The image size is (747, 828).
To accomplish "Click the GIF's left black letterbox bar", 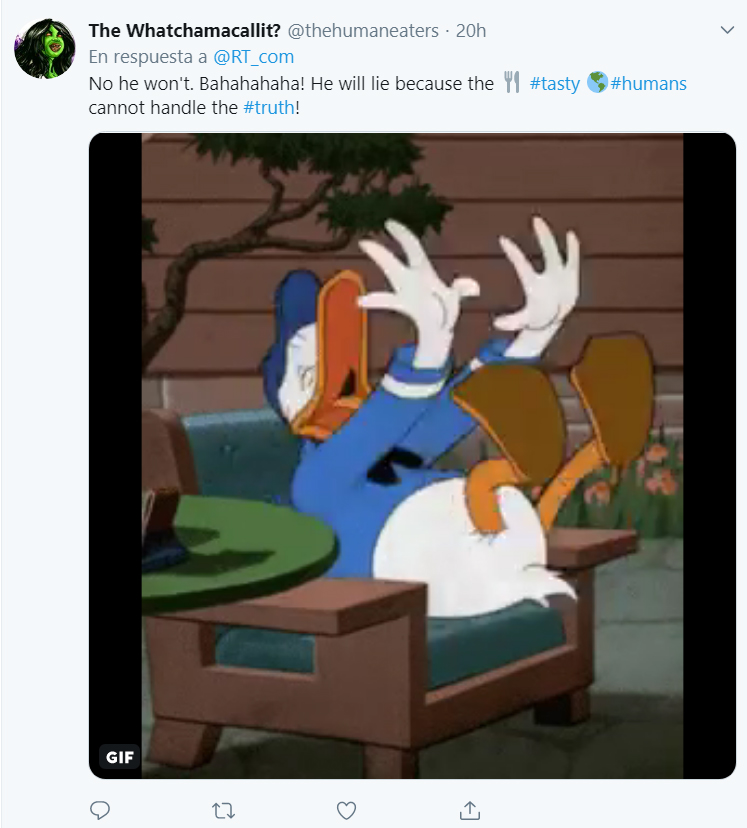I will tap(115, 438).
